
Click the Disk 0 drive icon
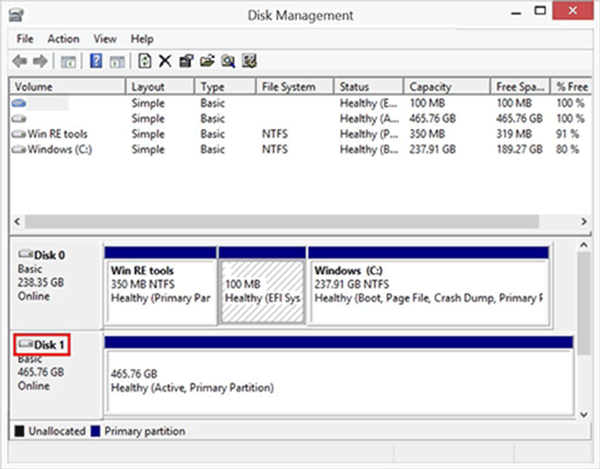click(x=26, y=254)
